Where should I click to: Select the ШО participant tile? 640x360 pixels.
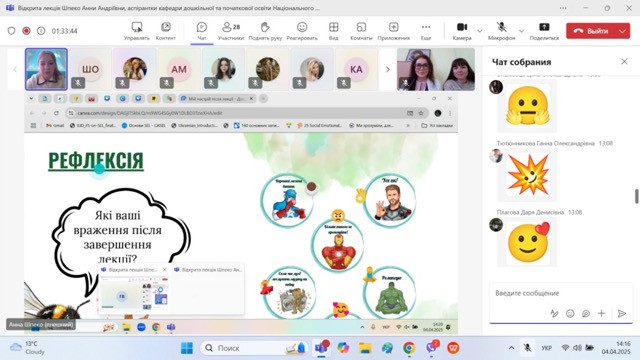(x=90, y=69)
